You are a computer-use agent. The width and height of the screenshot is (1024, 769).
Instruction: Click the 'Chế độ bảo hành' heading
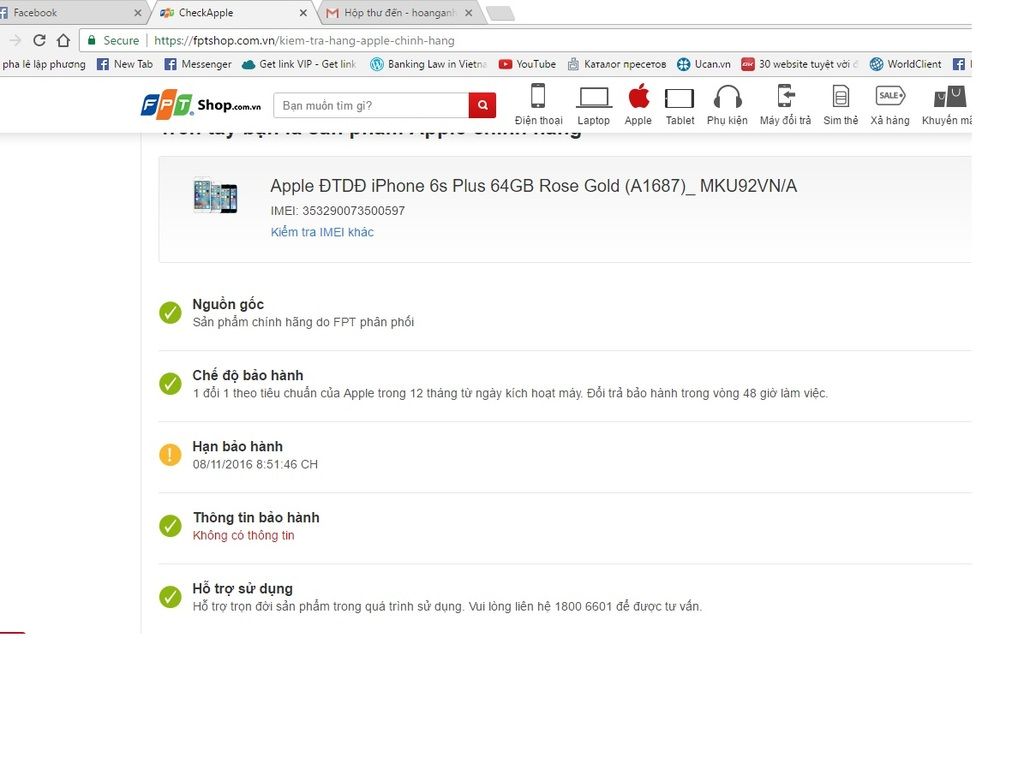248,375
